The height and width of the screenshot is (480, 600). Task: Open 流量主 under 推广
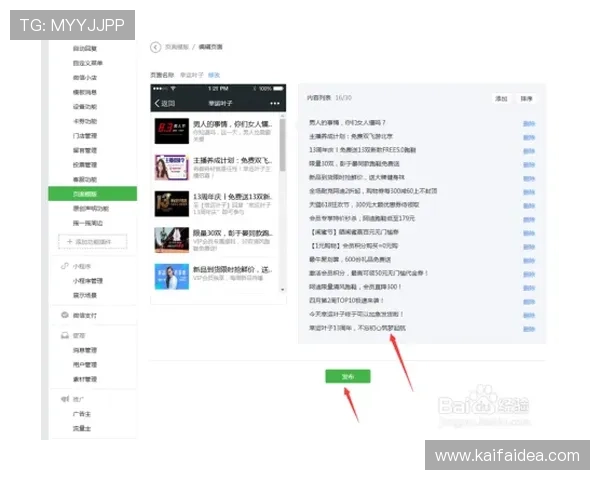(x=82, y=428)
